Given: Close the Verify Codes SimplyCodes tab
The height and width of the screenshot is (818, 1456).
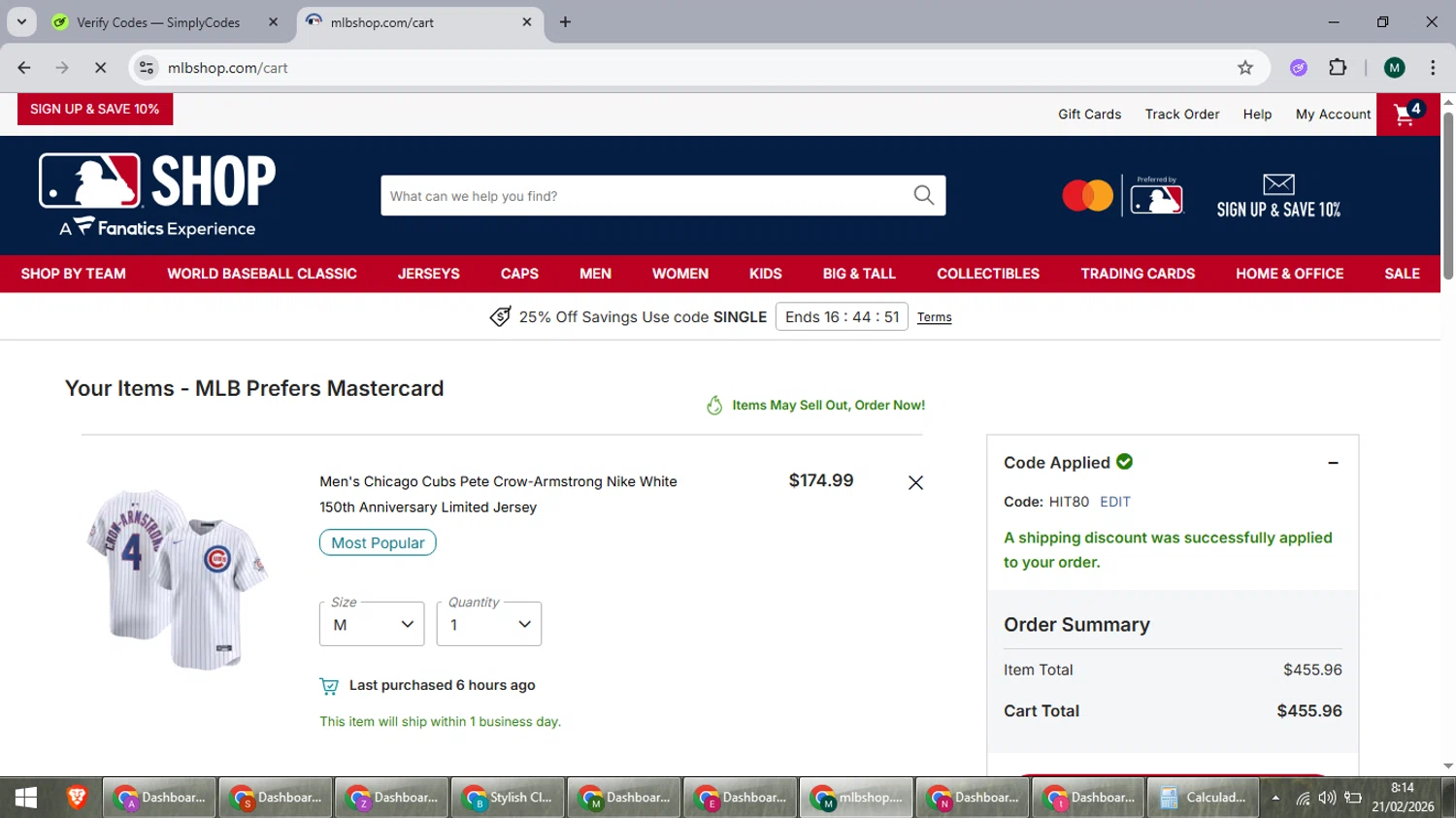Looking at the screenshot, I should [273, 21].
